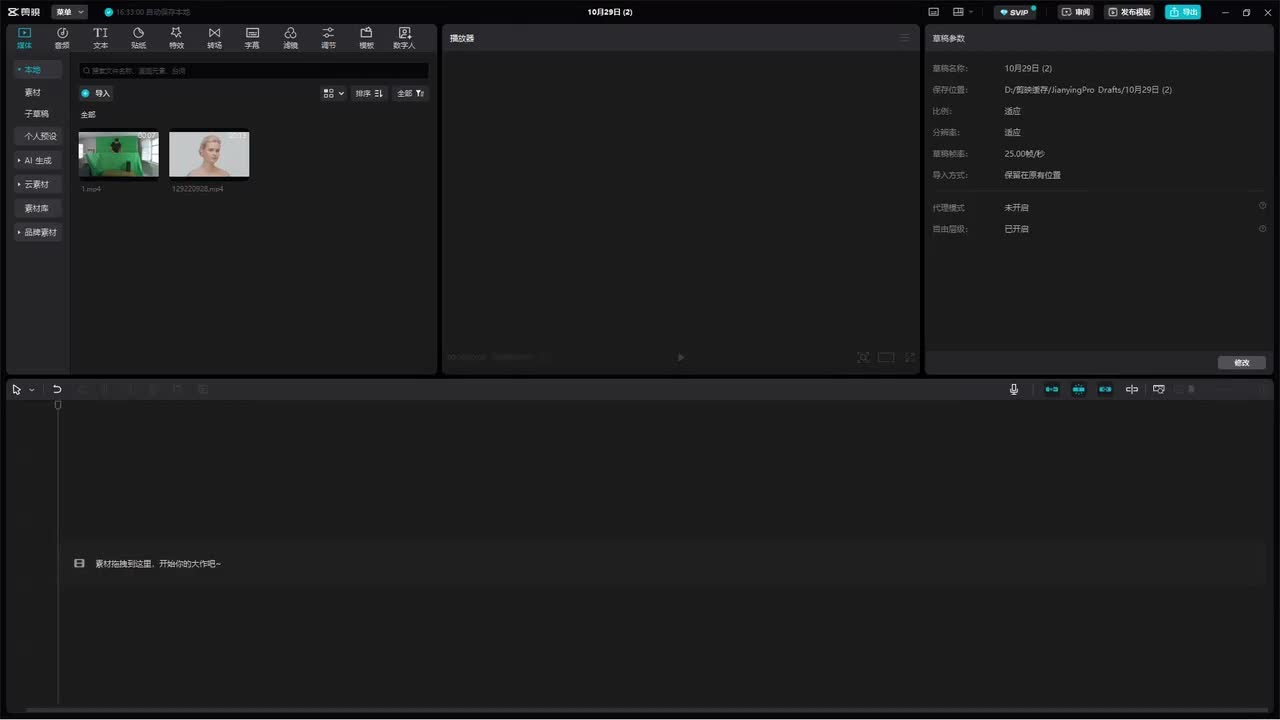Open the 菜单 menu dropdown
Image resolution: width=1280 pixels, height=720 pixels.
pyautogui.click(x=70, y=12)
